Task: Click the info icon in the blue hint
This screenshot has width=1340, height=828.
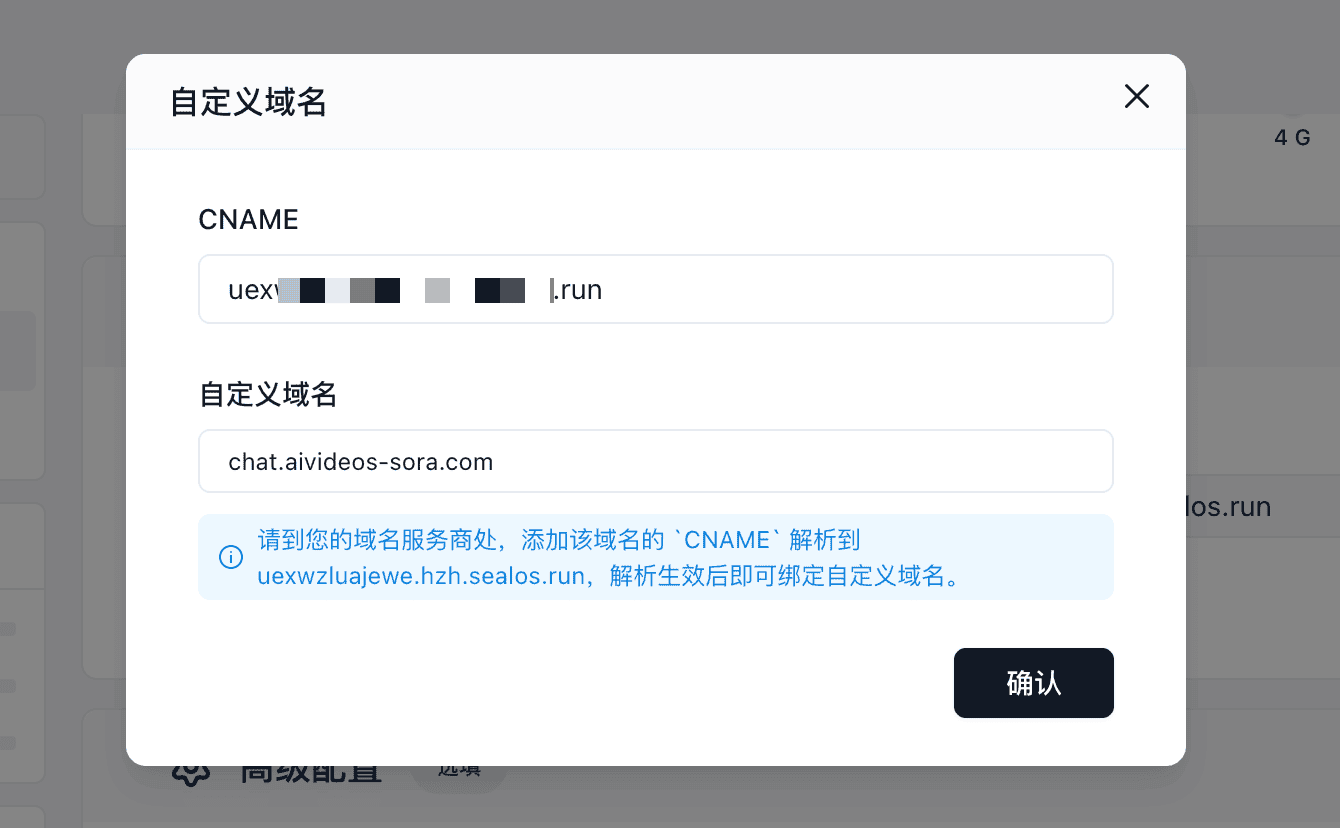Action: click(x=230, y=558)
